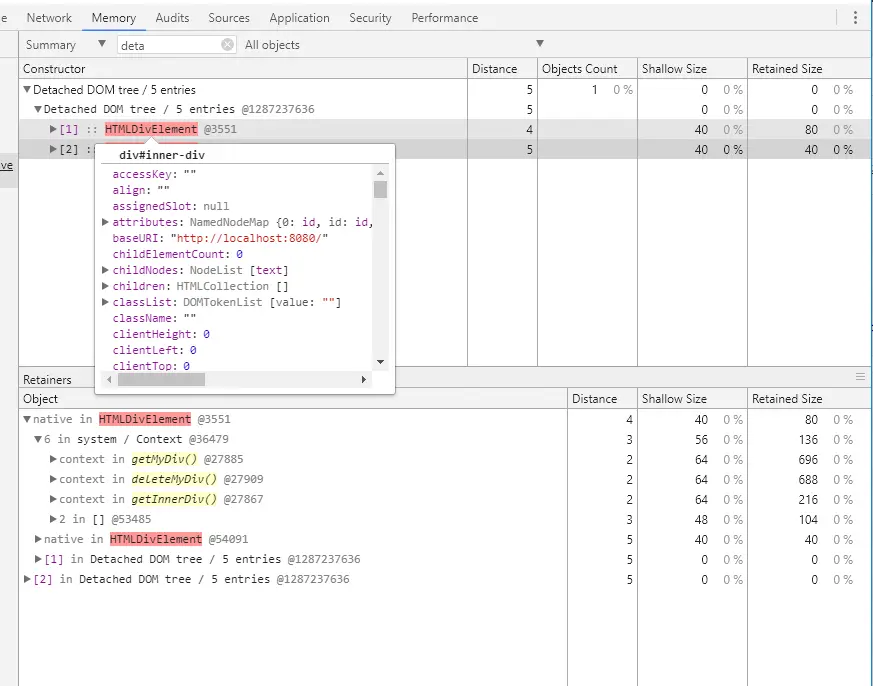Click the popup's vertical scrollbar thumb

tap(380, 189)
